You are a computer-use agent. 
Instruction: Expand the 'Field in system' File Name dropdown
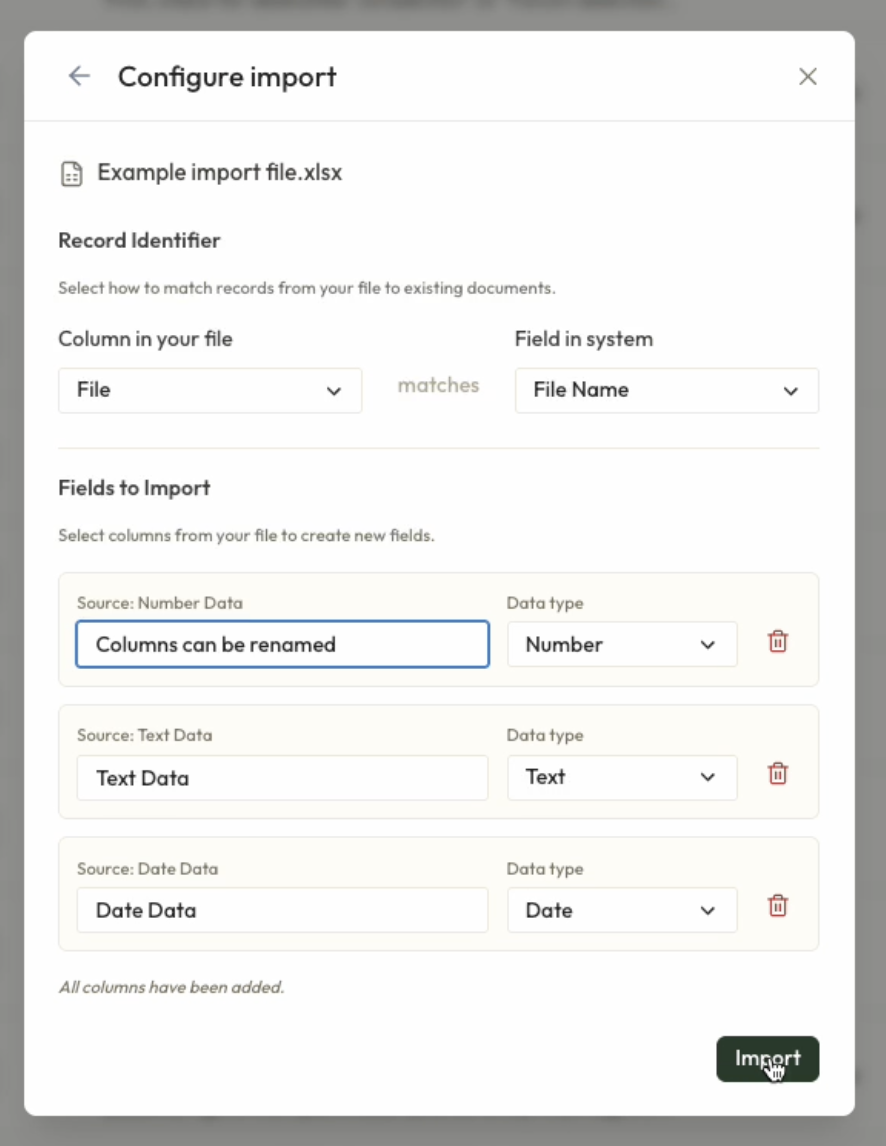tap(666, 390)
